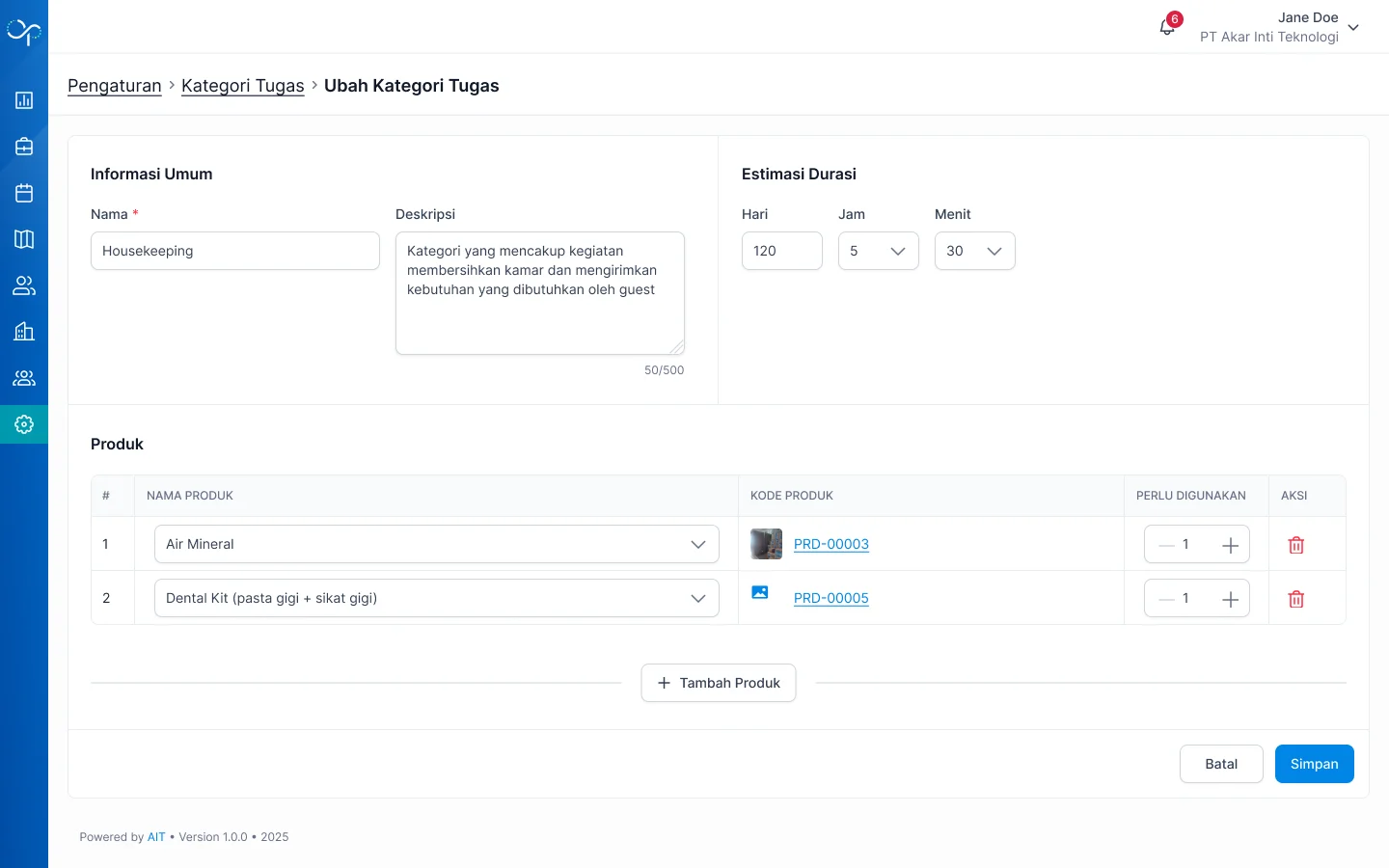Click the PT Akar Inti Teknologi company name
This screenshot has height=868, width=1389.
click(x=1269, y=37)
